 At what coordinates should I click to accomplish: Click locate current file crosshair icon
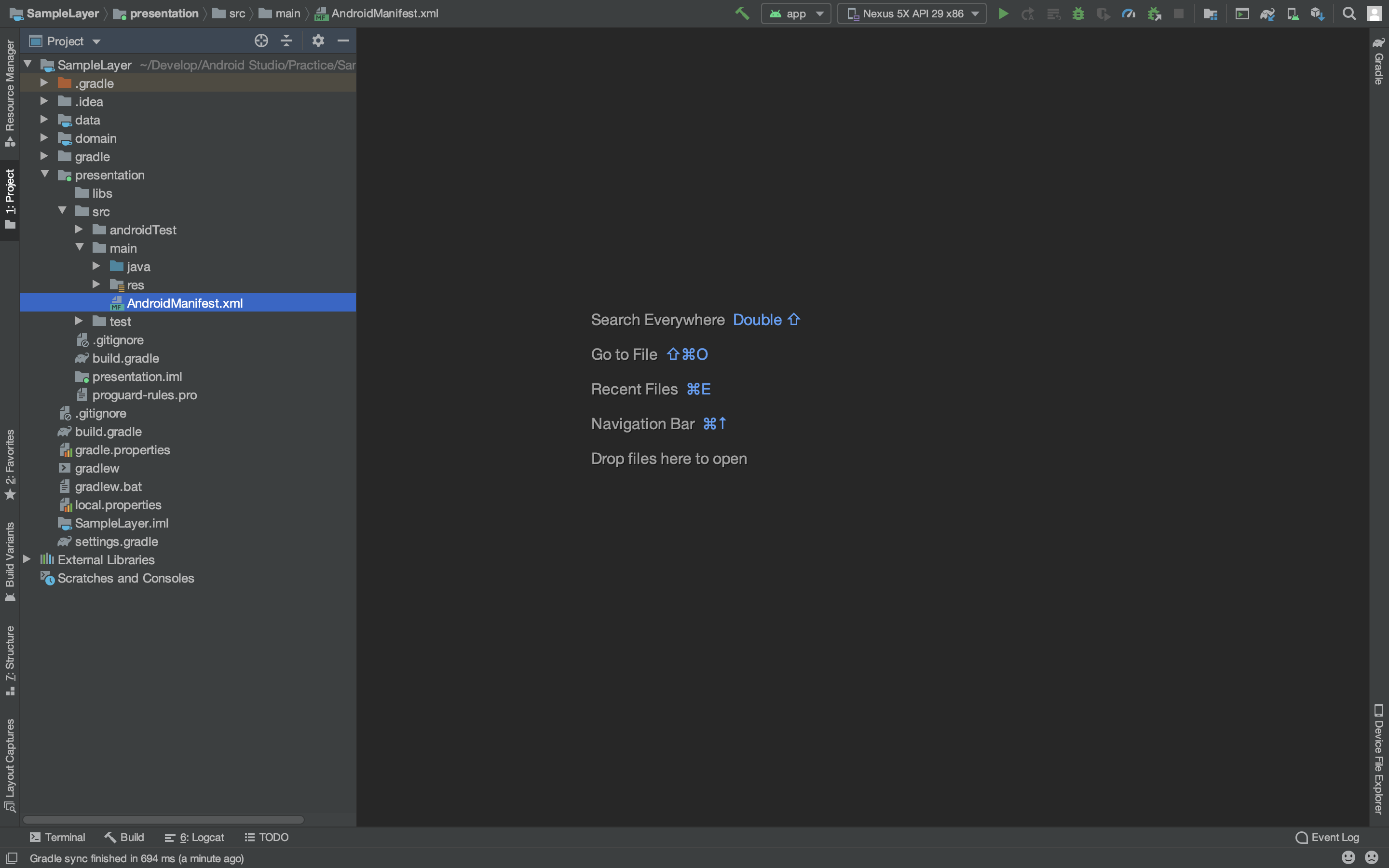click(261, 41)
